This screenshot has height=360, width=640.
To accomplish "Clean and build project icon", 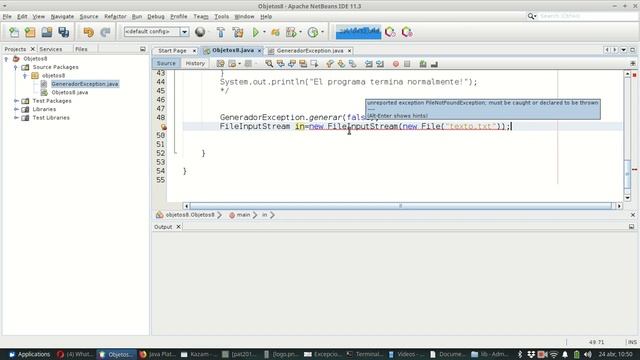I will tap(238, 32).
